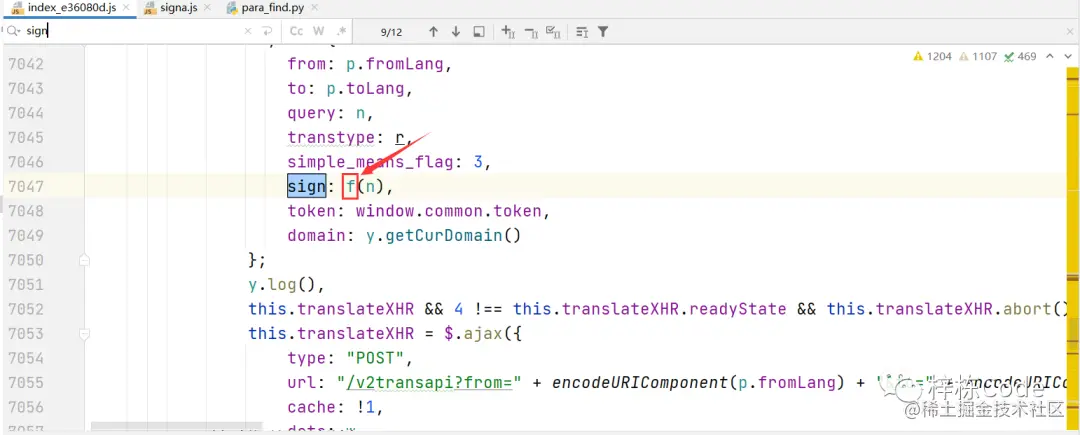Collapse code block at line 7050
The height and width of the screenshot is (435, 1080).
[x=84, y=260]
